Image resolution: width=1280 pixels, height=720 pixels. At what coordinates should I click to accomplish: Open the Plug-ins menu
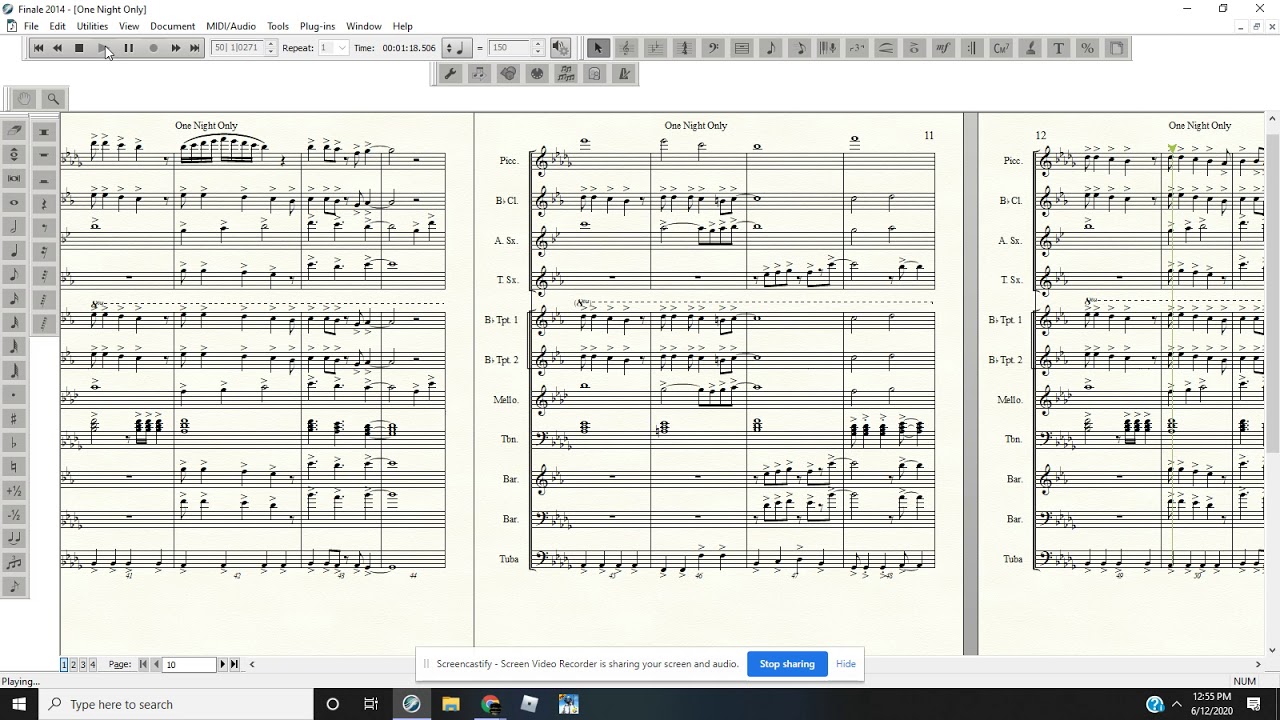coord(318,26)
